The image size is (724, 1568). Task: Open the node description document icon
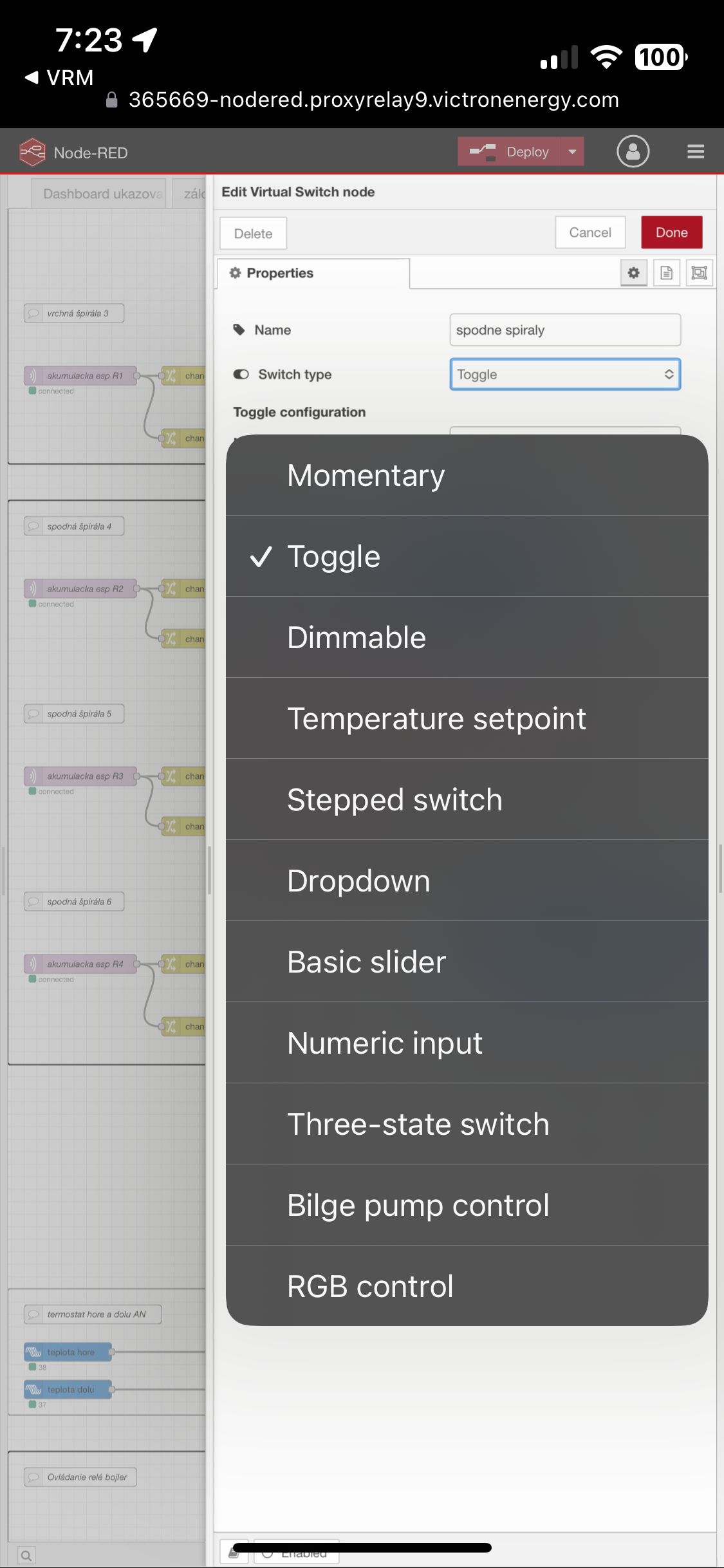coord(666,273)
